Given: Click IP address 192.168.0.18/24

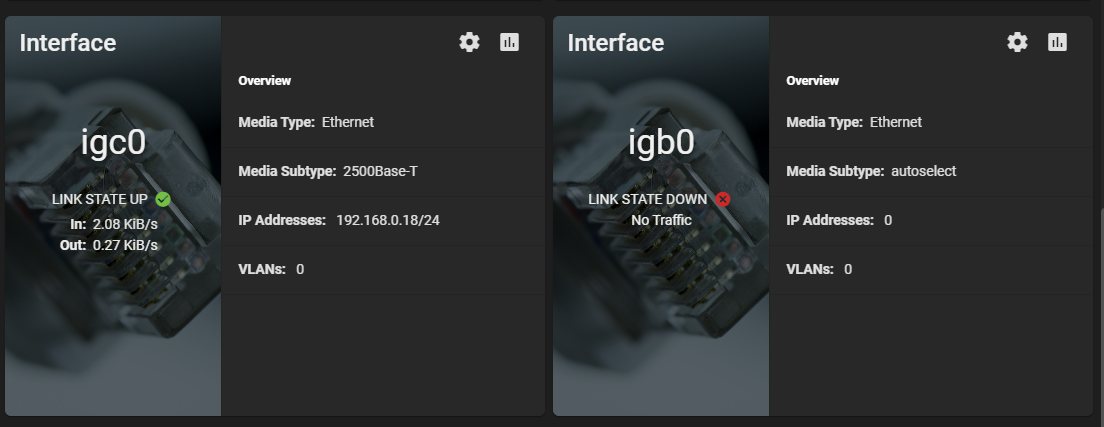Looking at the screenshot, I should 388,221.
